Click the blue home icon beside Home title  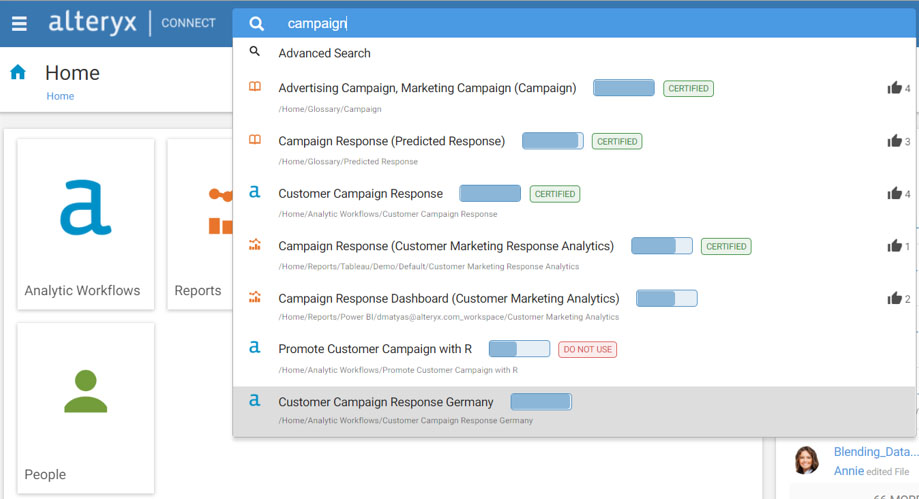tap(18, 72)
